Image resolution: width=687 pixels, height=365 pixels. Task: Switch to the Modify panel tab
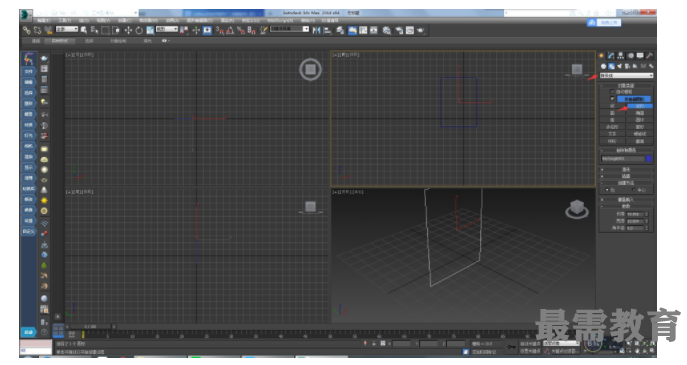click(611, 56)
